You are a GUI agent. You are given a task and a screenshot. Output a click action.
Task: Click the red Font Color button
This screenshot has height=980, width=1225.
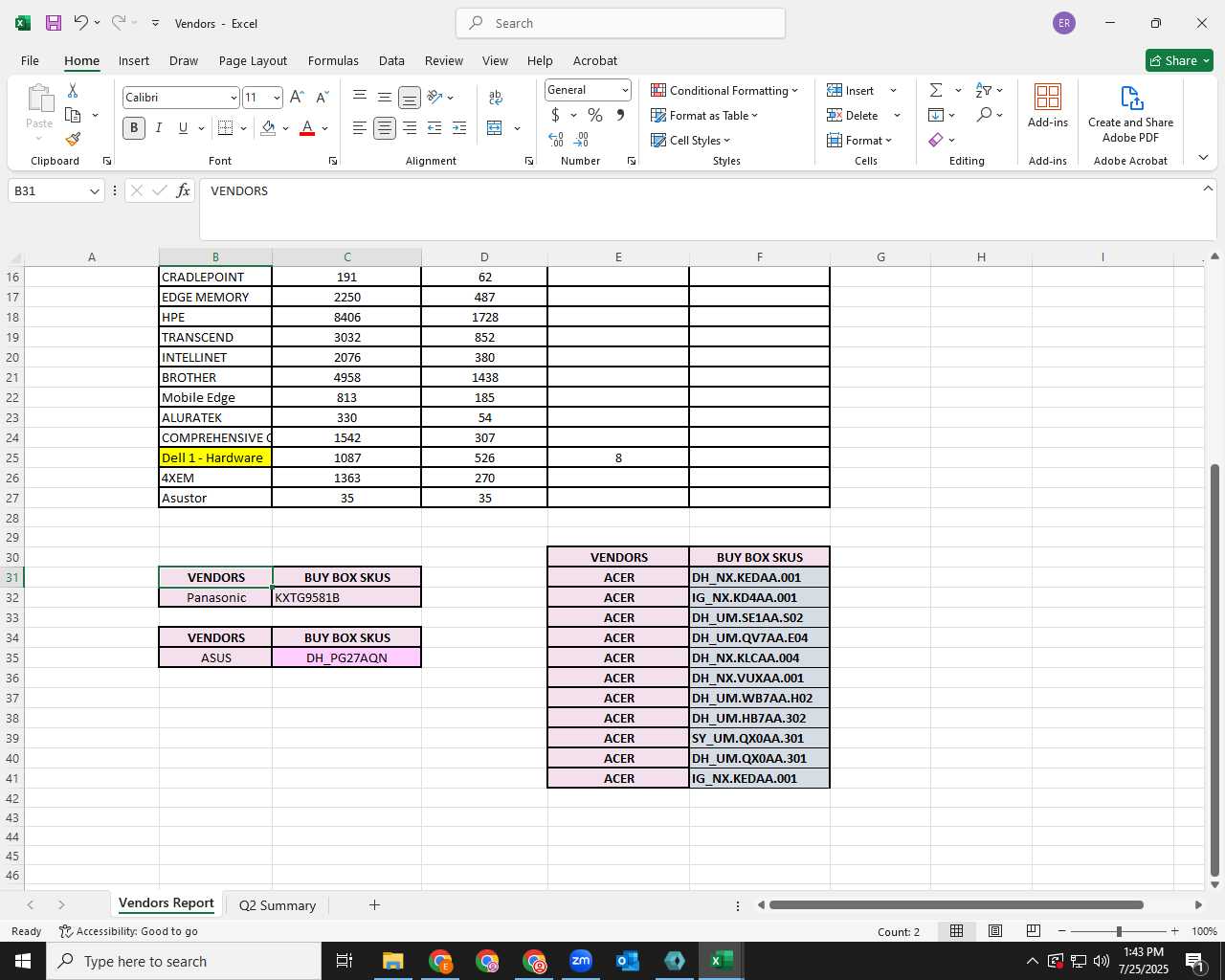(307, 127)
